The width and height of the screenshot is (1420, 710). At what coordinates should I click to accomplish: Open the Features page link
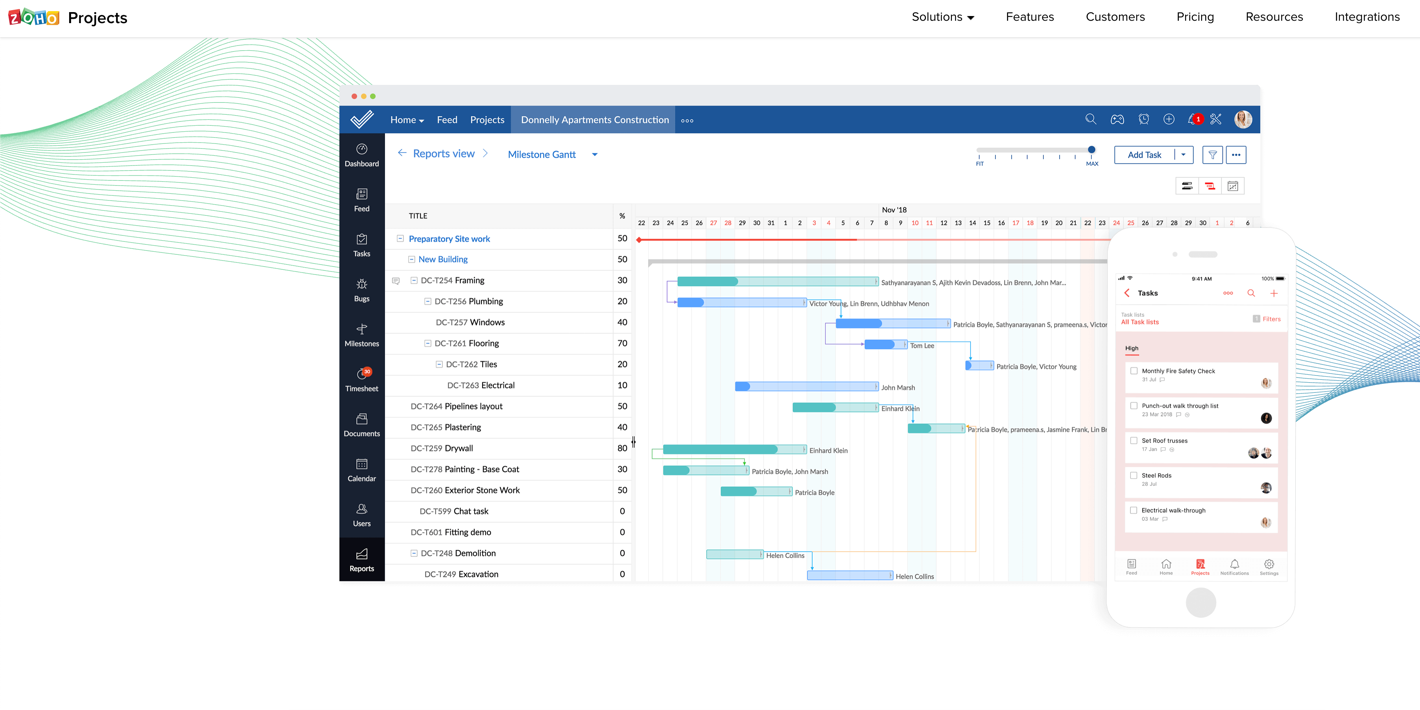click(1030, 17)
